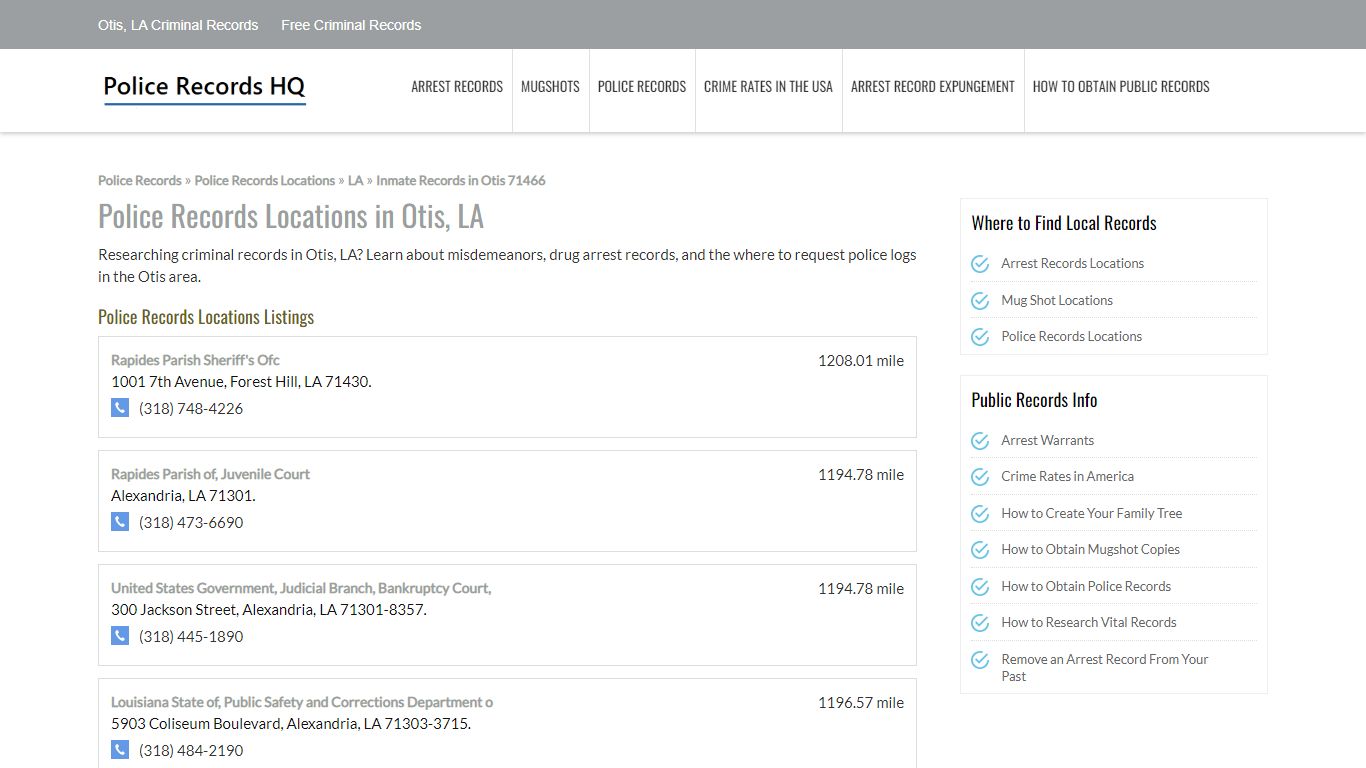This screenshot has height=768, width=1366.
Task: Open the Crime Rates in America link
Action: [x=1068, y=477]
